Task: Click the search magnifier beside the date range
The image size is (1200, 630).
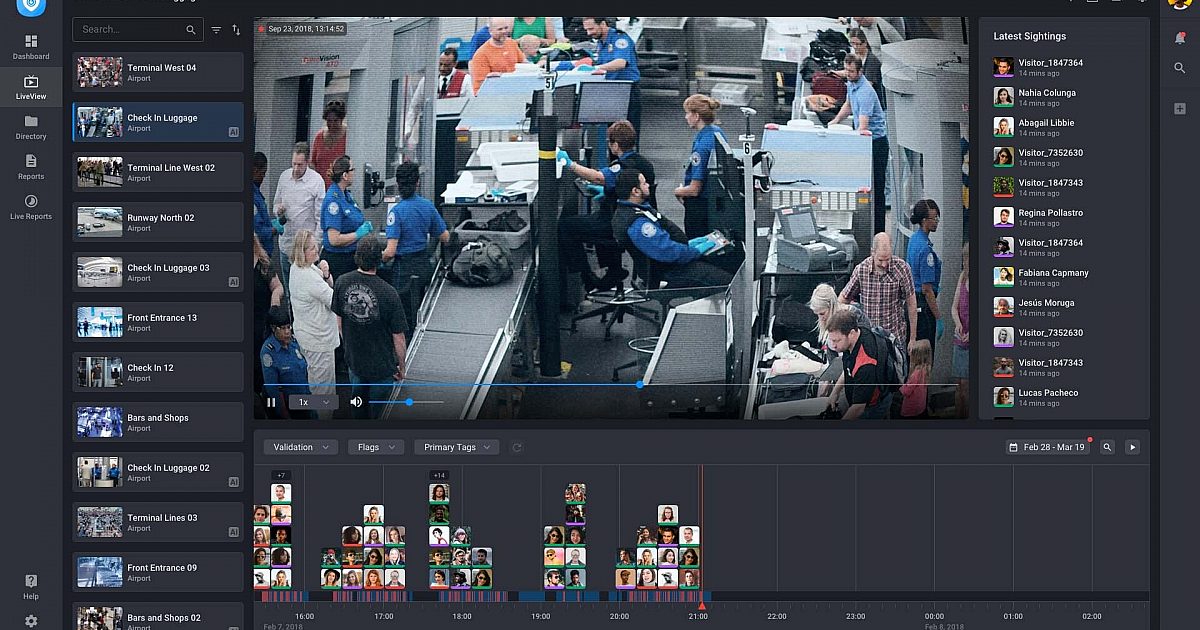Action: pyautogui.click(x=1105, y=447)
